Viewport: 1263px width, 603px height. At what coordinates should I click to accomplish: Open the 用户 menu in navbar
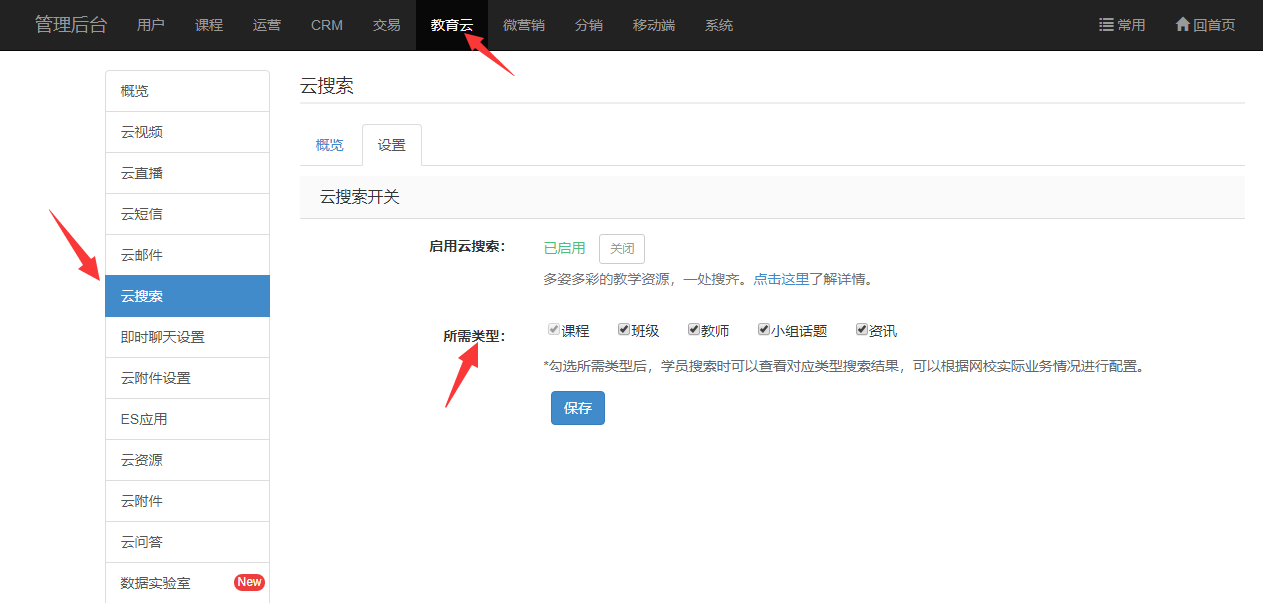tap(151, 25)
